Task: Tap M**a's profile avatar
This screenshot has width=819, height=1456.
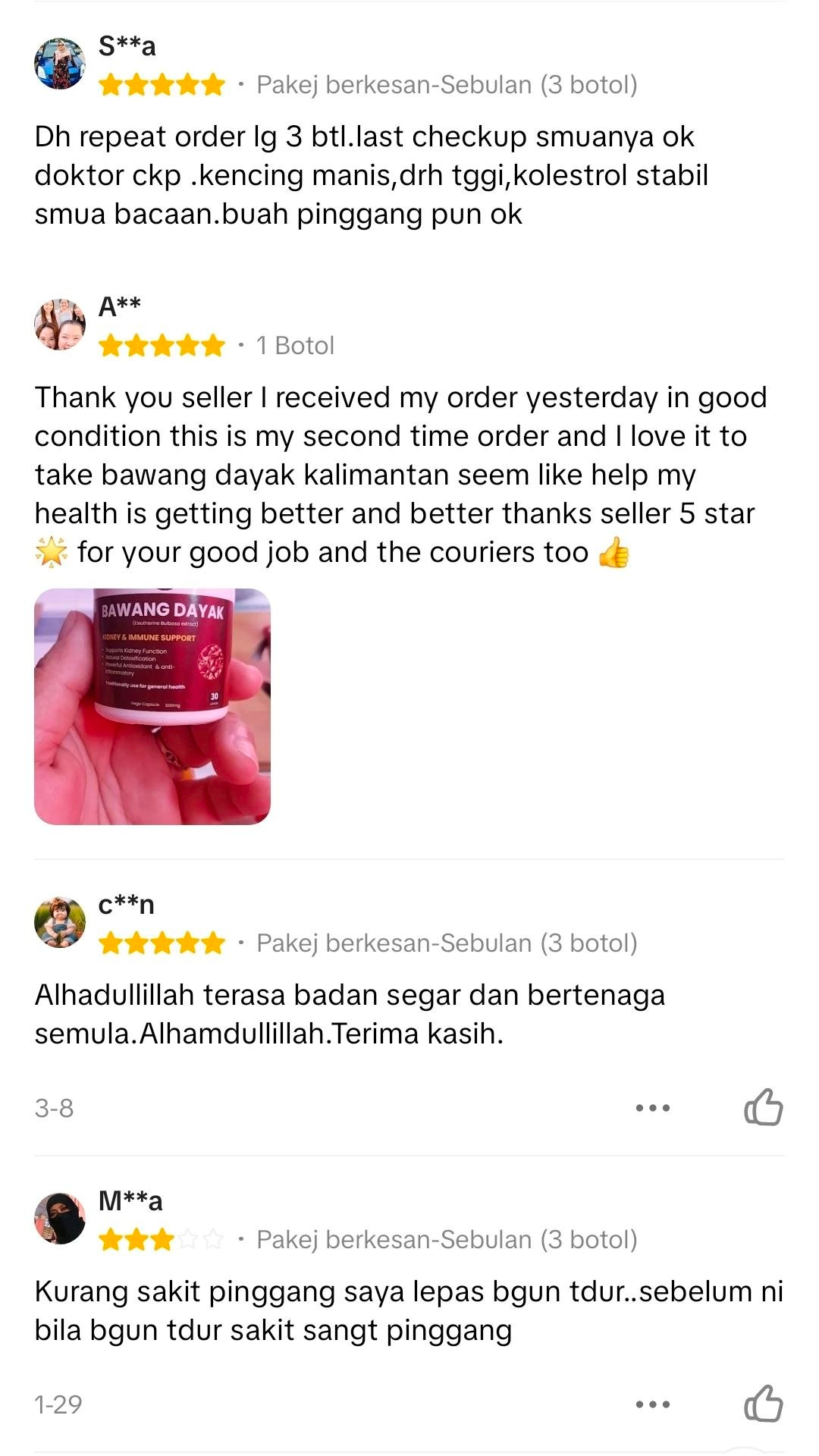Action: click(60, 1219)
